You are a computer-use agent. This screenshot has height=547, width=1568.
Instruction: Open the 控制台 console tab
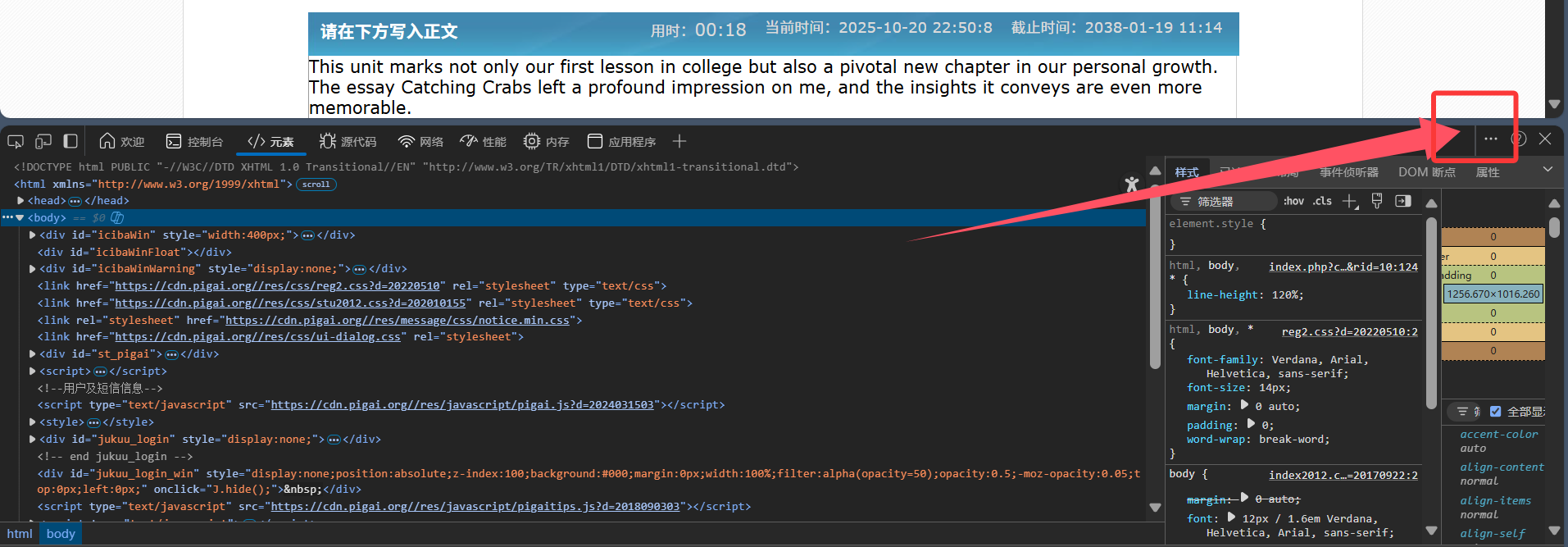pyautogui.click(x=194, y=141)
